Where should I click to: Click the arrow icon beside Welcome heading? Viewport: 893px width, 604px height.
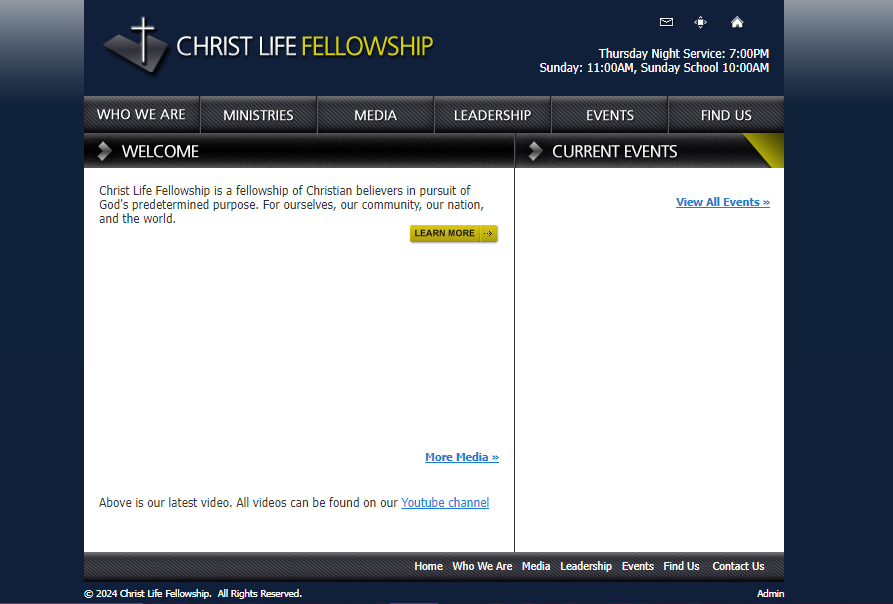[104, 151]
